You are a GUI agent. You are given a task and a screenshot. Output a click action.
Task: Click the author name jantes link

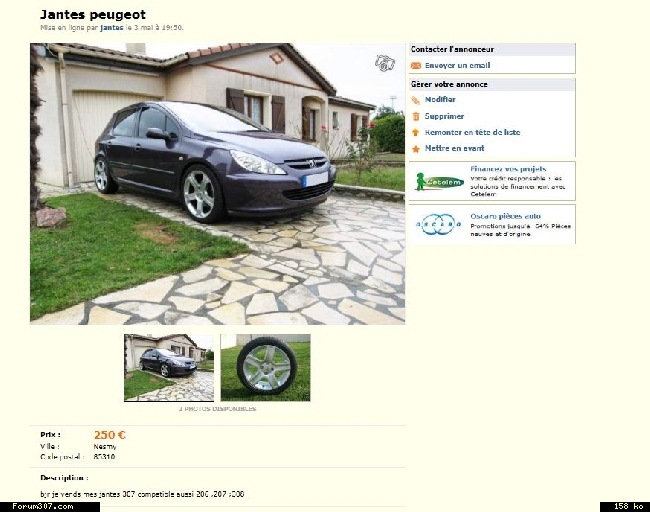[x=112, y=28]
